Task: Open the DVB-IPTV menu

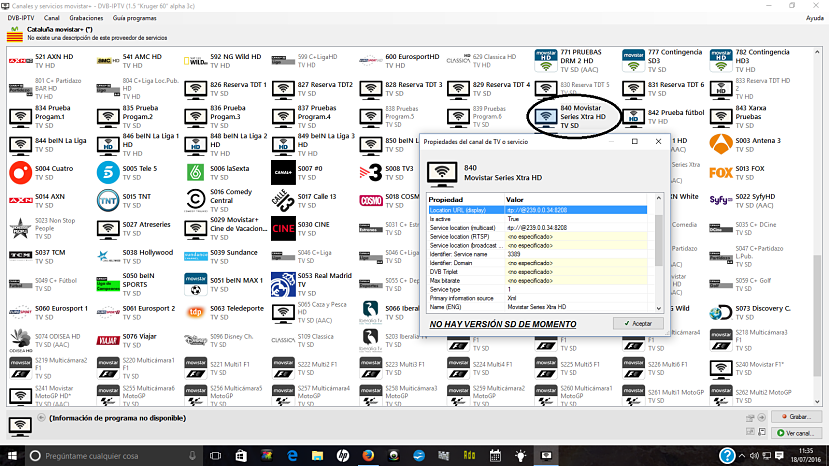Action: pyautogui.click(x=21, y=18)
